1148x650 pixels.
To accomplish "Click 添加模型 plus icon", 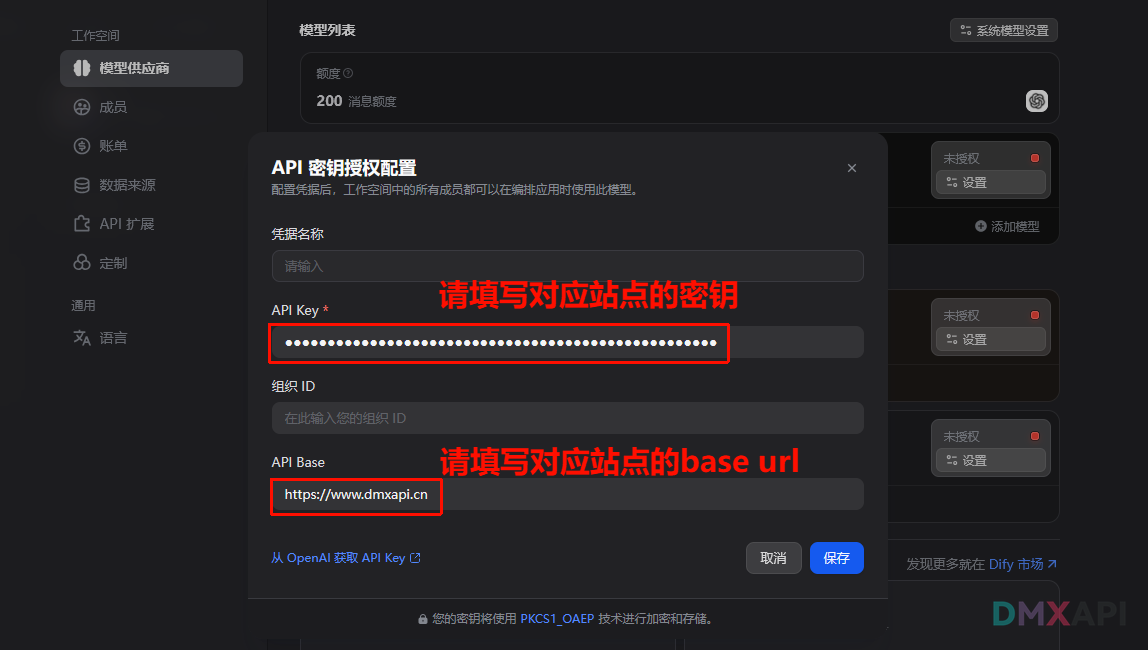I will [980, 226].
